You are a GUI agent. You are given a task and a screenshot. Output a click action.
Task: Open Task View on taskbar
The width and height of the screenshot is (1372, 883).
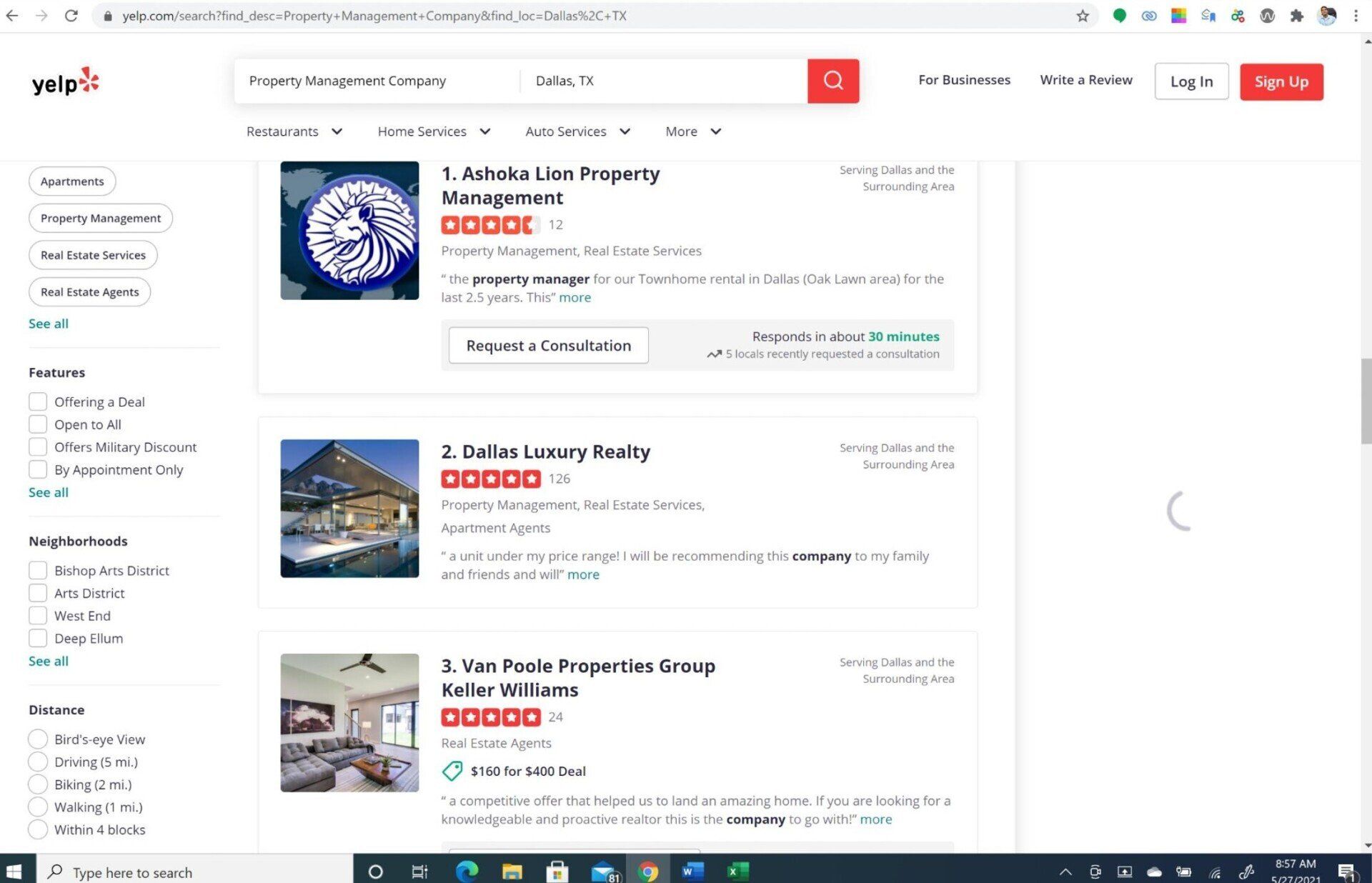[x=419, y=872]
